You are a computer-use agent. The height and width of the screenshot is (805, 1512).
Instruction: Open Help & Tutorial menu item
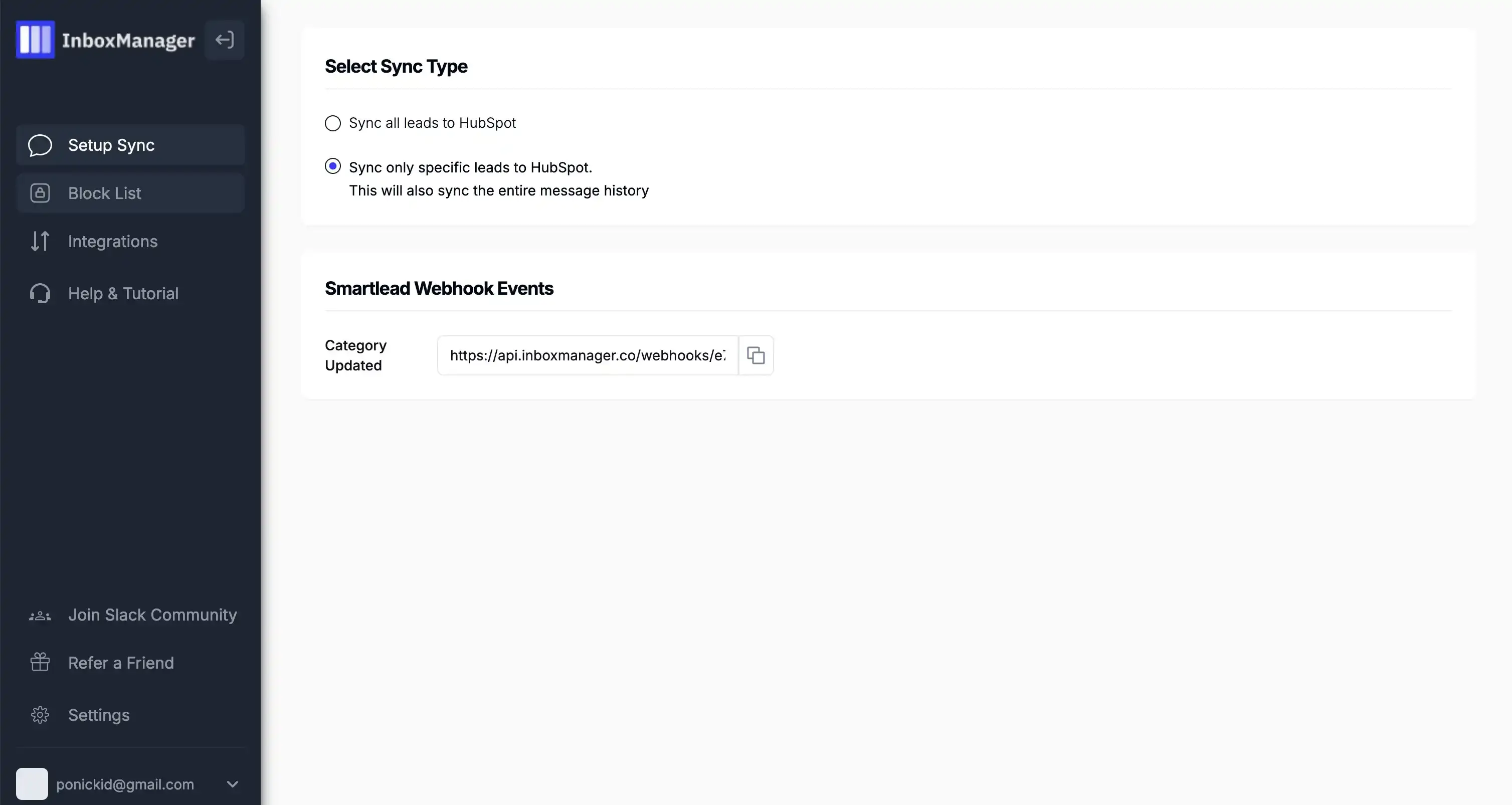130,293
